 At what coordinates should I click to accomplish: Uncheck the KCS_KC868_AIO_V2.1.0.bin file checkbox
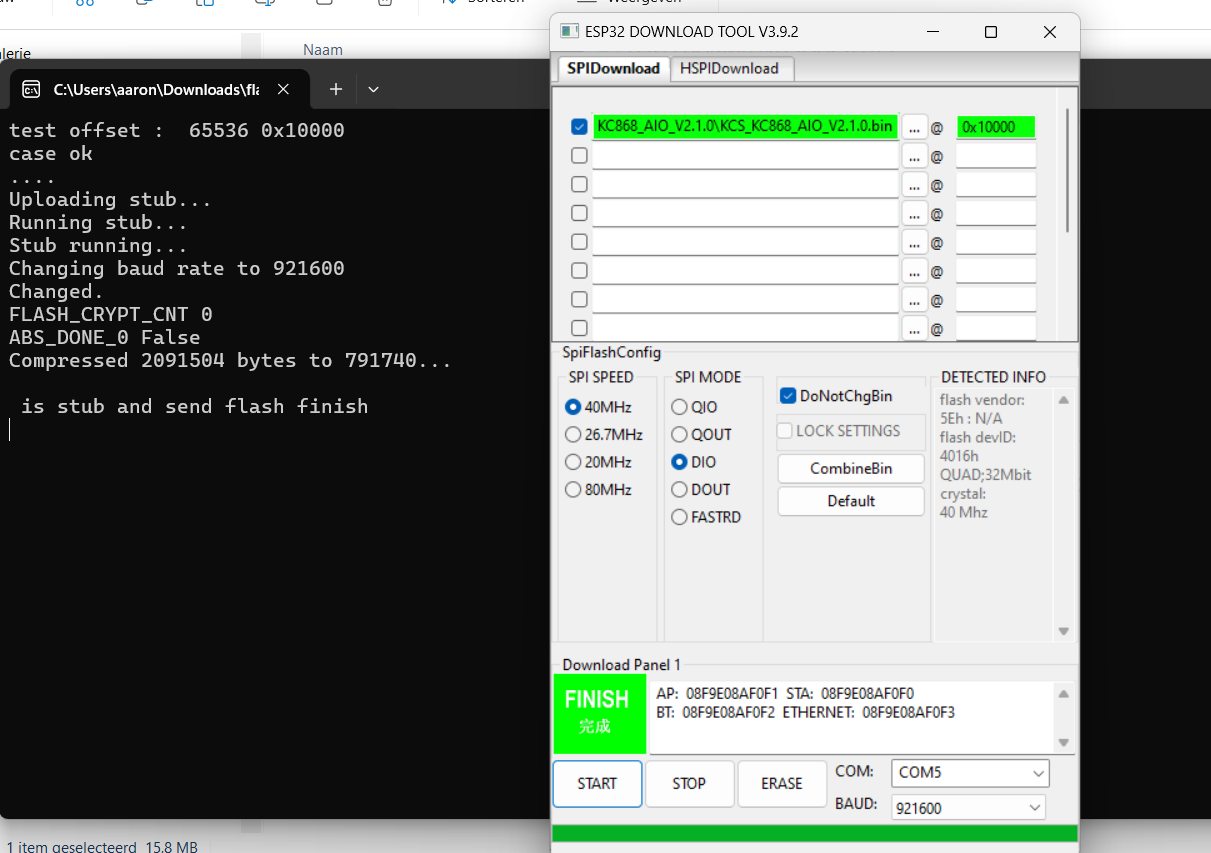[579, 127]
